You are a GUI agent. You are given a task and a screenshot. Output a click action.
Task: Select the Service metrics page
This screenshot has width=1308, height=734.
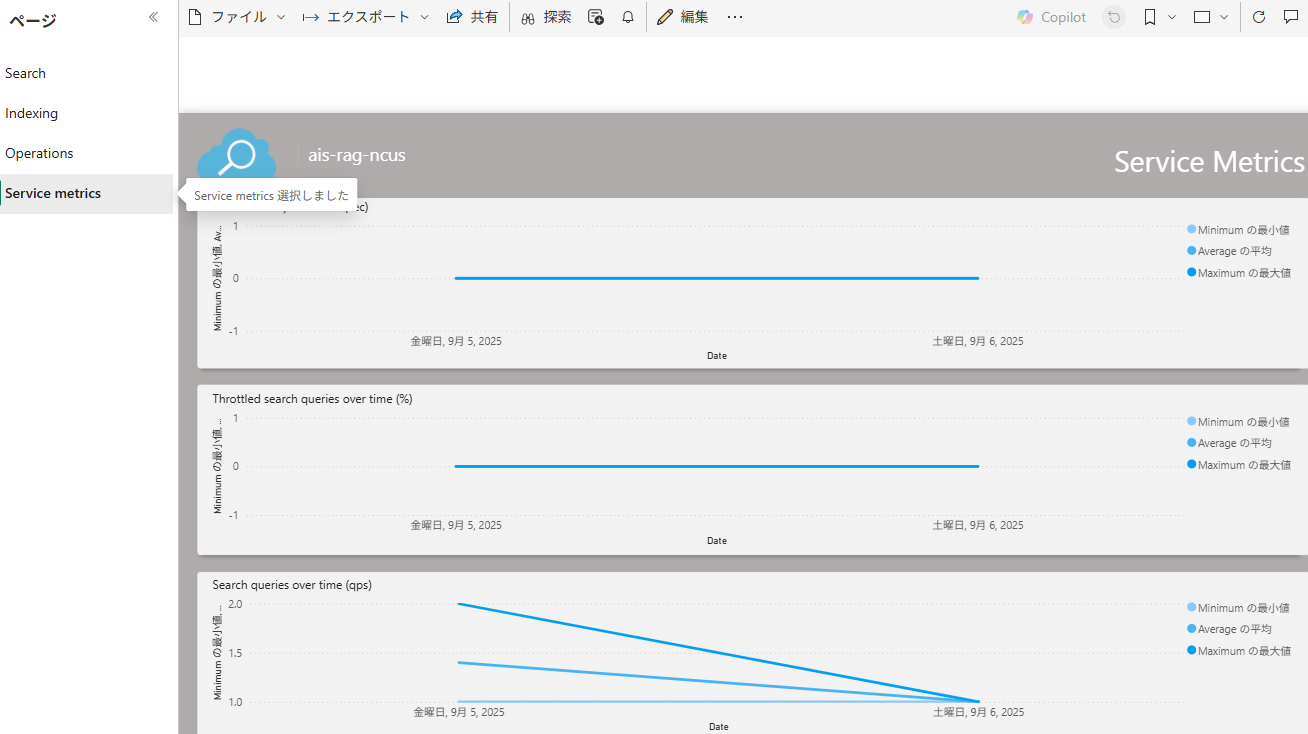(x=86, y=193)
